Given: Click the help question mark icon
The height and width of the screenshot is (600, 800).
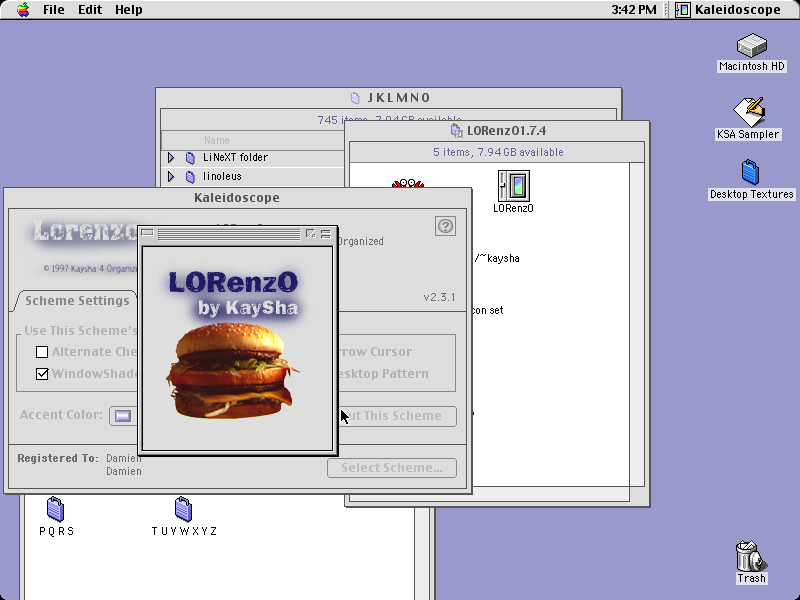Looking at the screenshot, I should tap(445, 226).
